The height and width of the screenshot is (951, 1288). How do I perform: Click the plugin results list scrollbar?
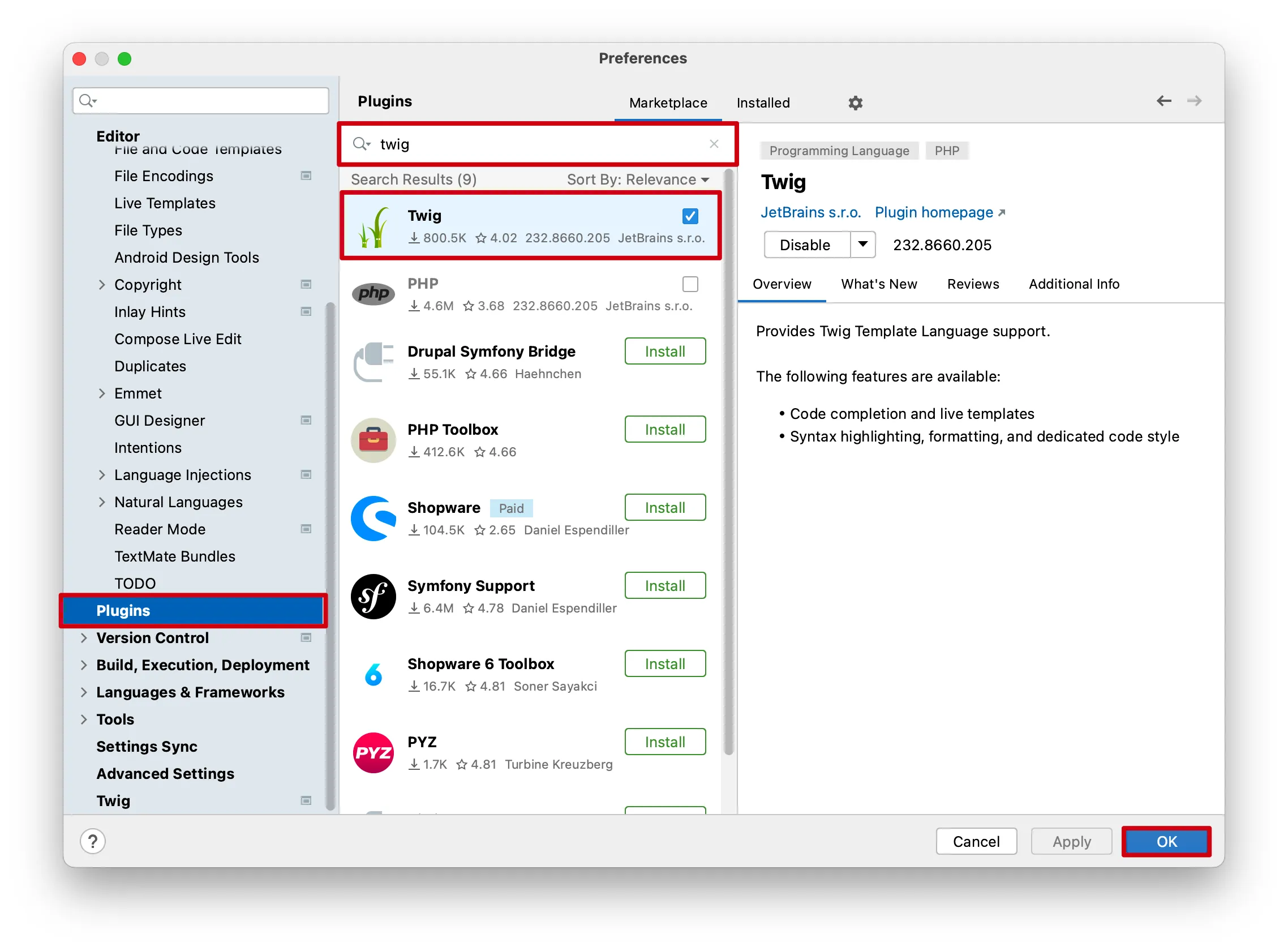point(728,461)
